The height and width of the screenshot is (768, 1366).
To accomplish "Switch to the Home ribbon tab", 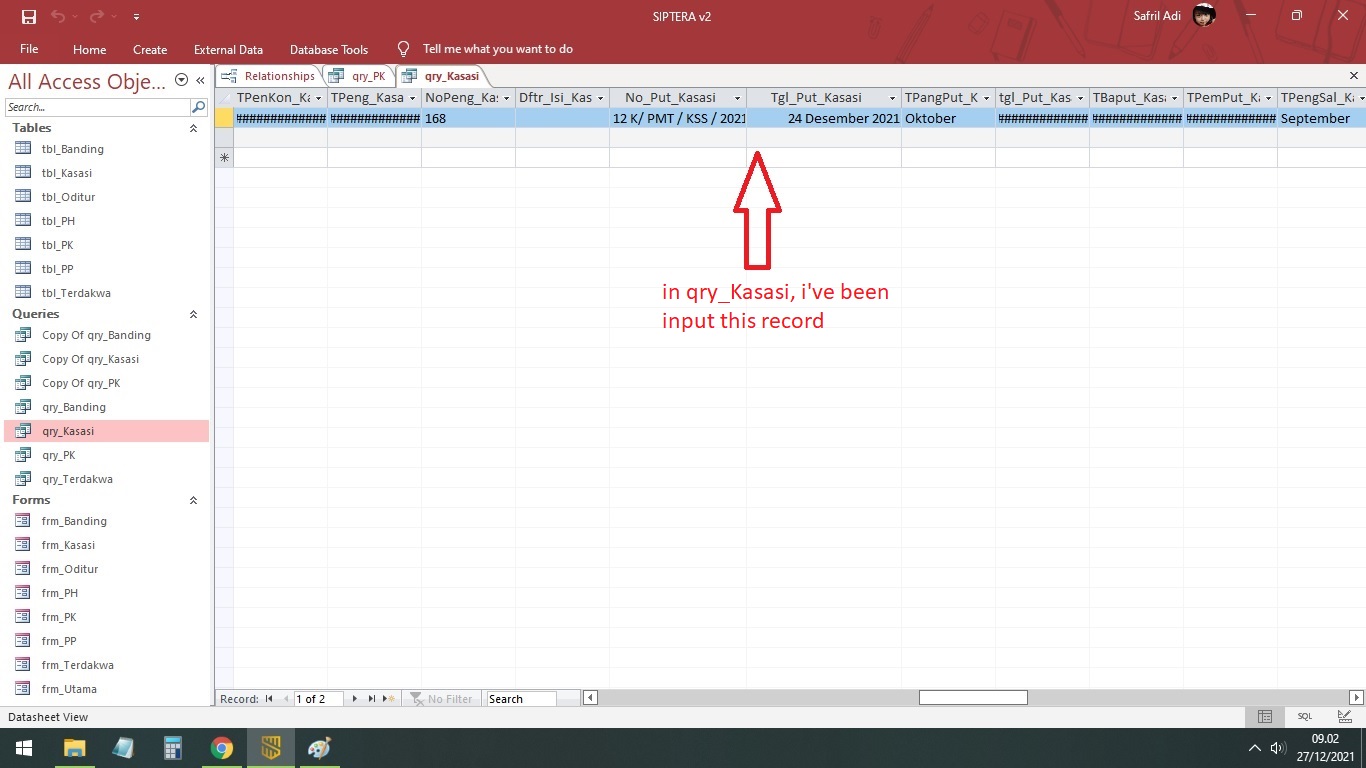I will coord(89,49).
